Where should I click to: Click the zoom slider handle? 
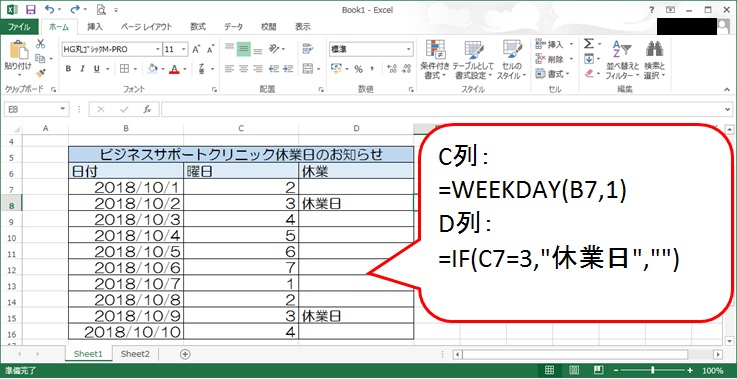652,370
